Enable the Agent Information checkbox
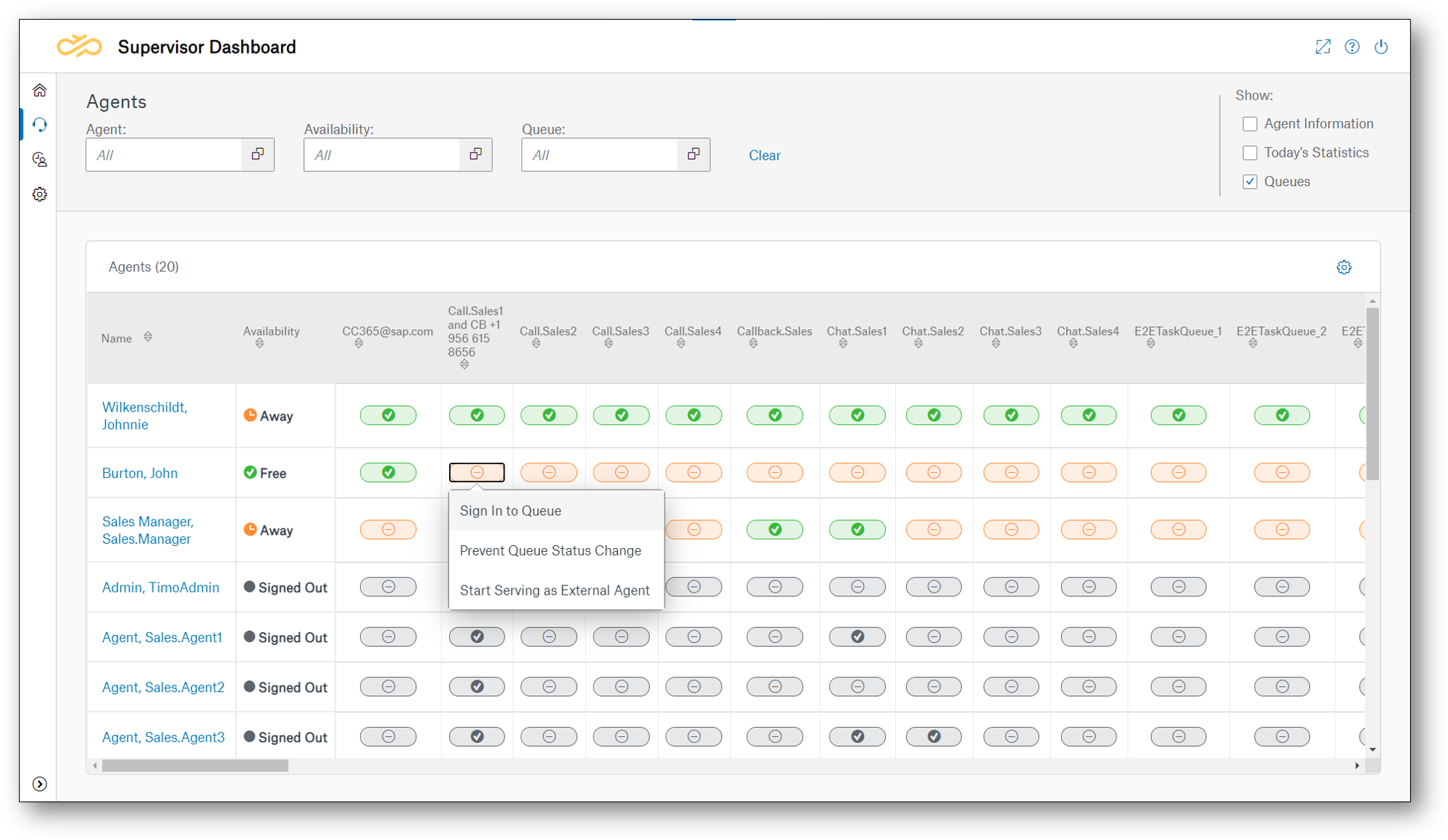This screenshot has height=840, width=1448. pyautogui.click(x=1250, y=123)
